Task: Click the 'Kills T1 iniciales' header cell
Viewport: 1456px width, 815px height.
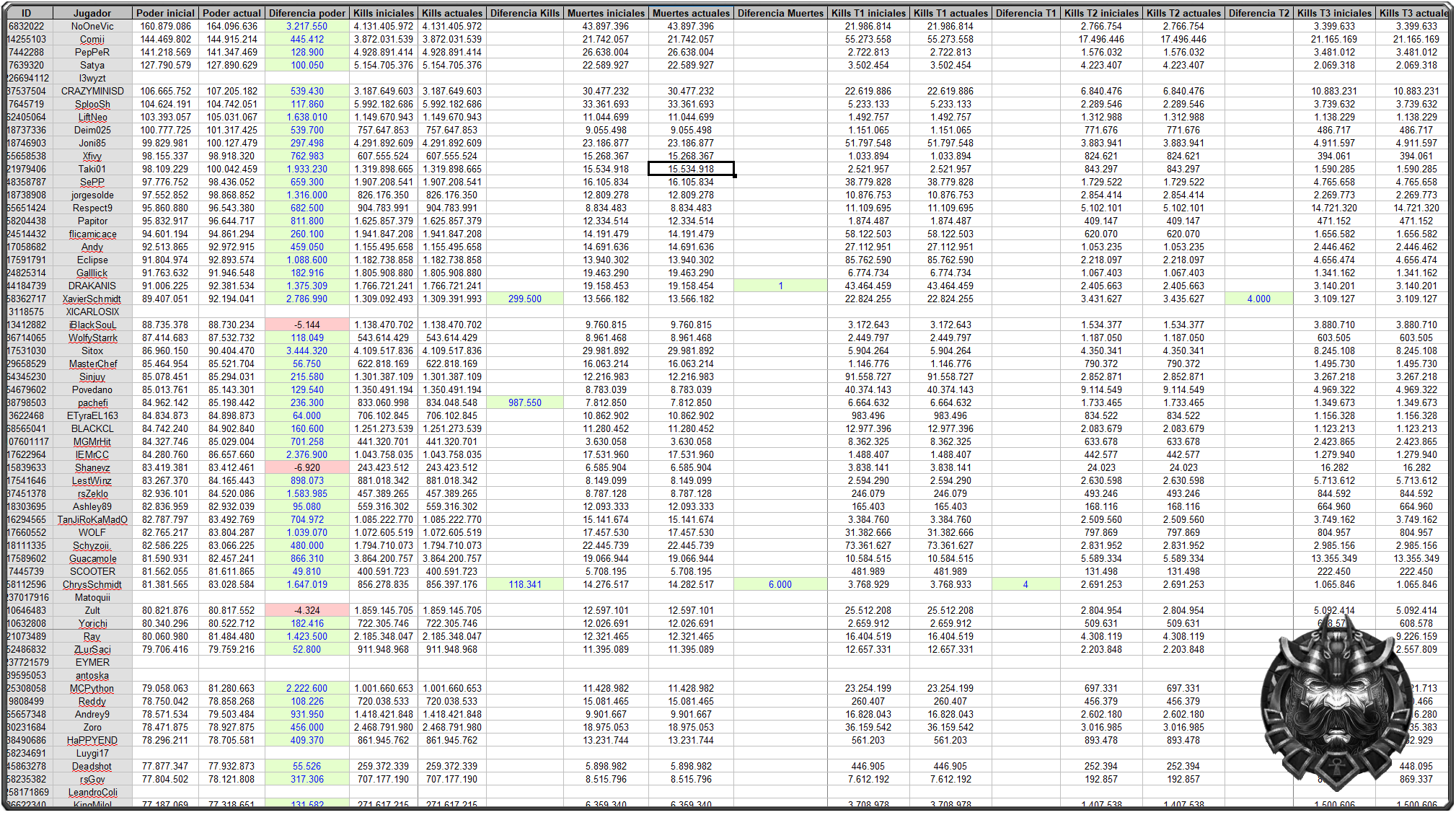Action: (868, 13)
